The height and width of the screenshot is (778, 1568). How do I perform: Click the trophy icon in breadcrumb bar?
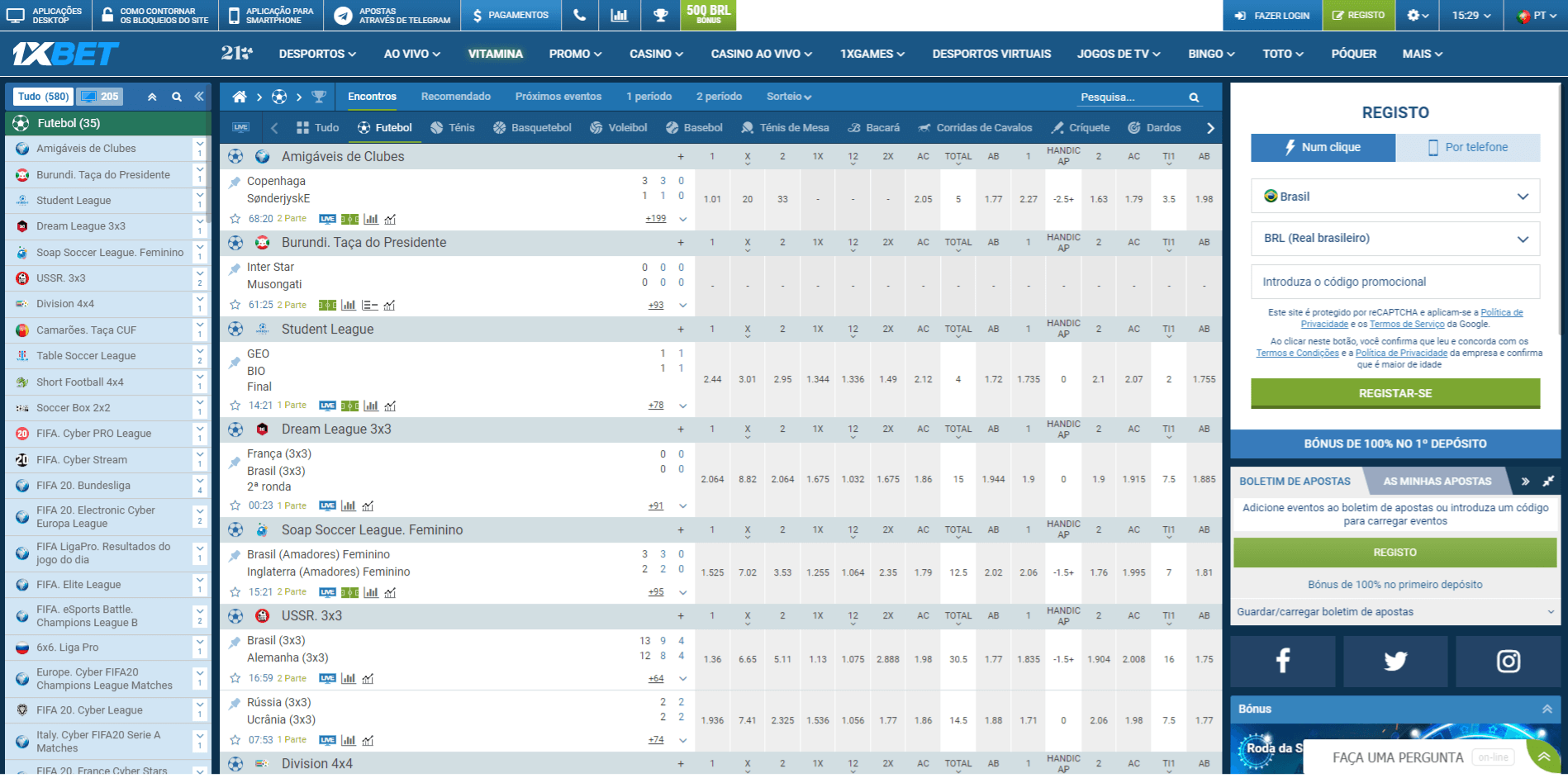coord(319,97)
